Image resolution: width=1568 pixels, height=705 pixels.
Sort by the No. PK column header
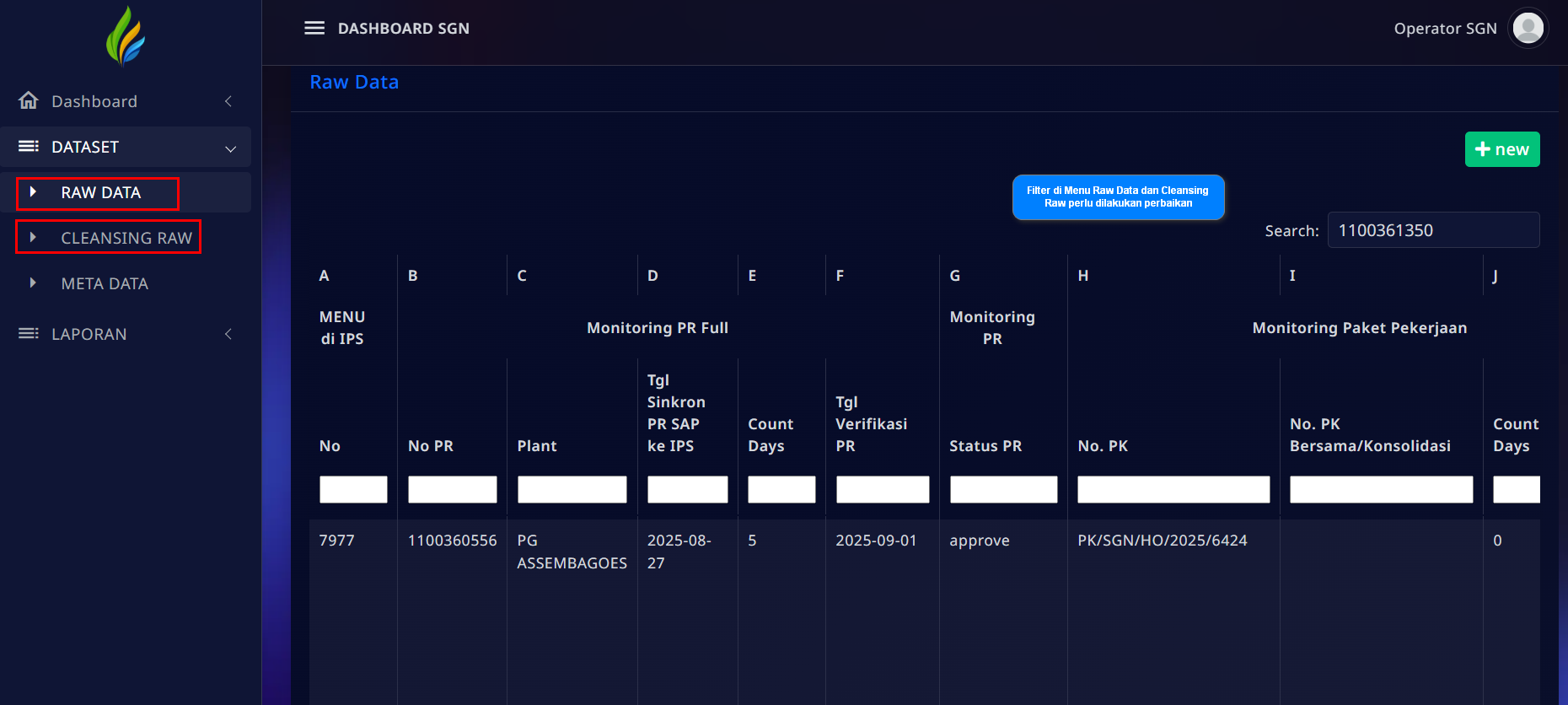coord(1103,446)
